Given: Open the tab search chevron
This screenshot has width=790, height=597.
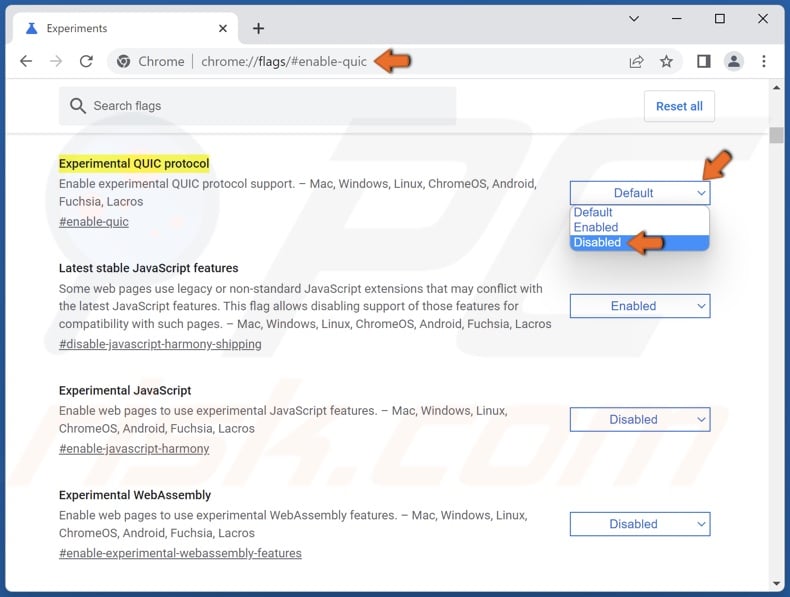Looking at the screenshot, I should pyautogui.click(x=634, y=19).
